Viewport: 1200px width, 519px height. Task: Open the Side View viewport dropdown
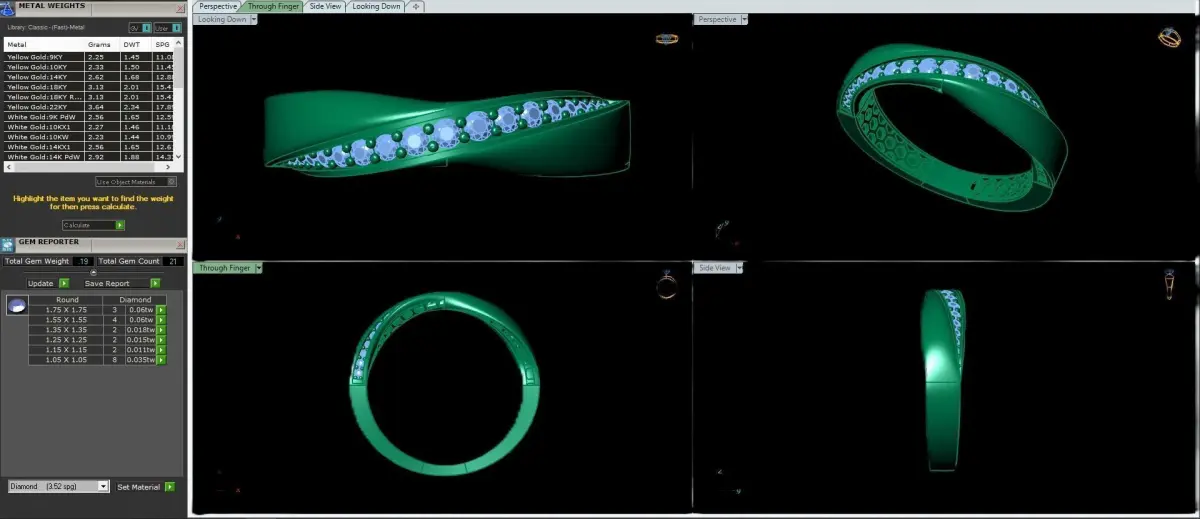740,268
